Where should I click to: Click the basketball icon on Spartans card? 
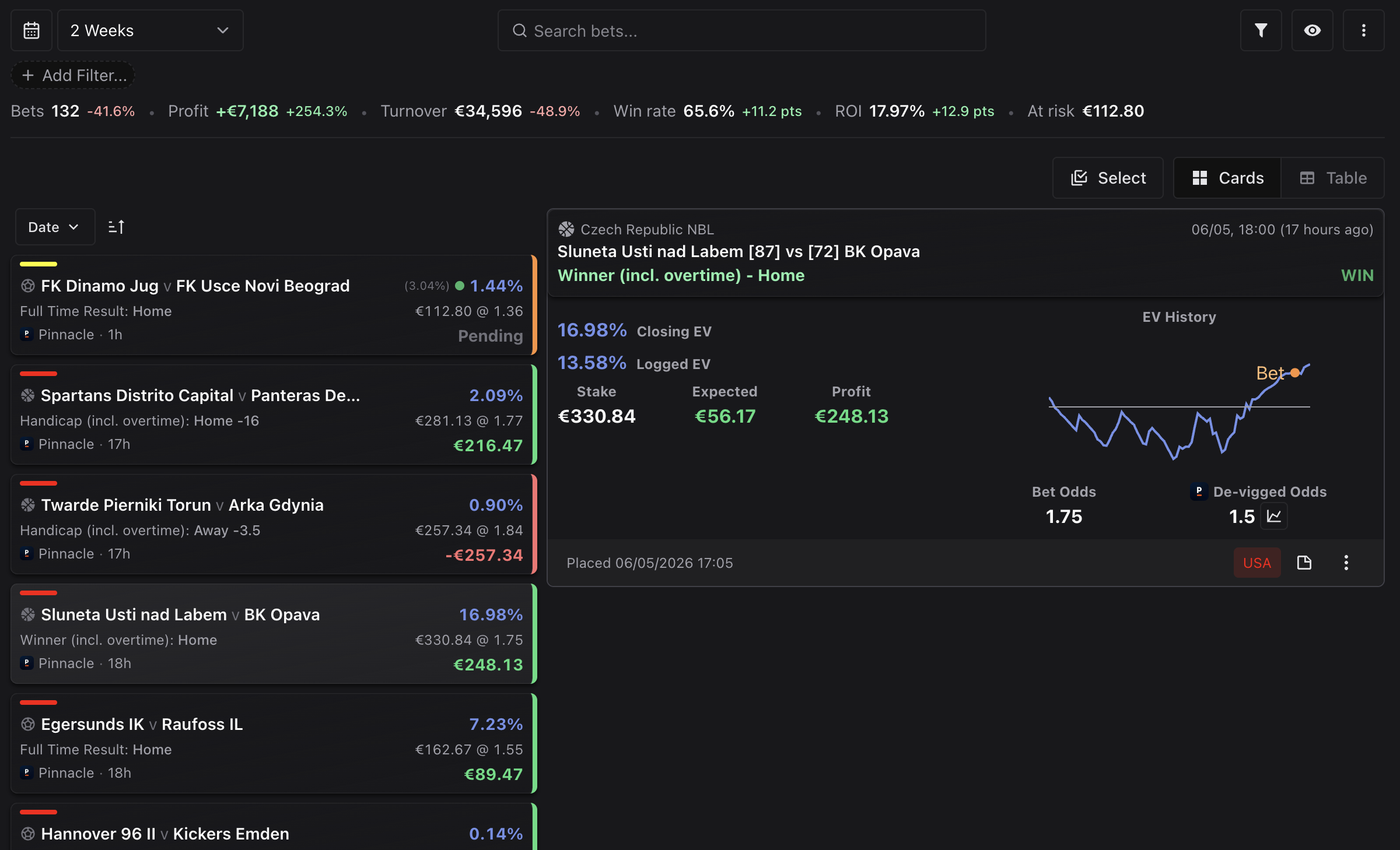pos(27,395)
